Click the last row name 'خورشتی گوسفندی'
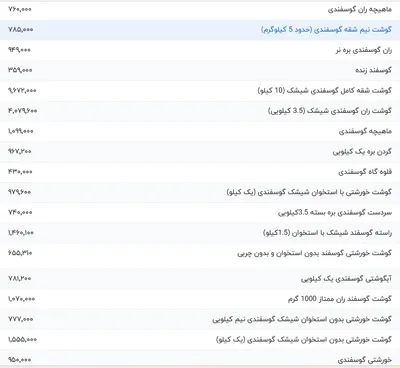Viewport: 400px width, 368px height. tap(365, 360)
